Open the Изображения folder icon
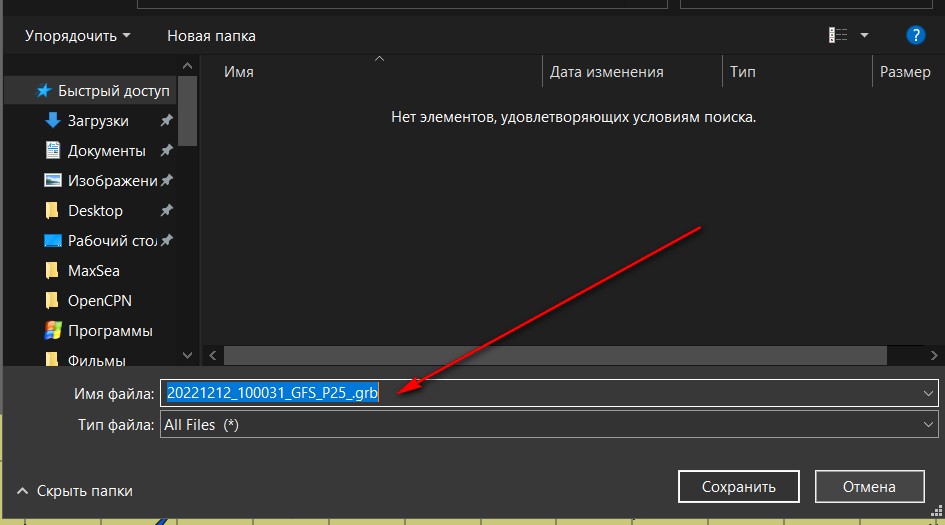 53,180
